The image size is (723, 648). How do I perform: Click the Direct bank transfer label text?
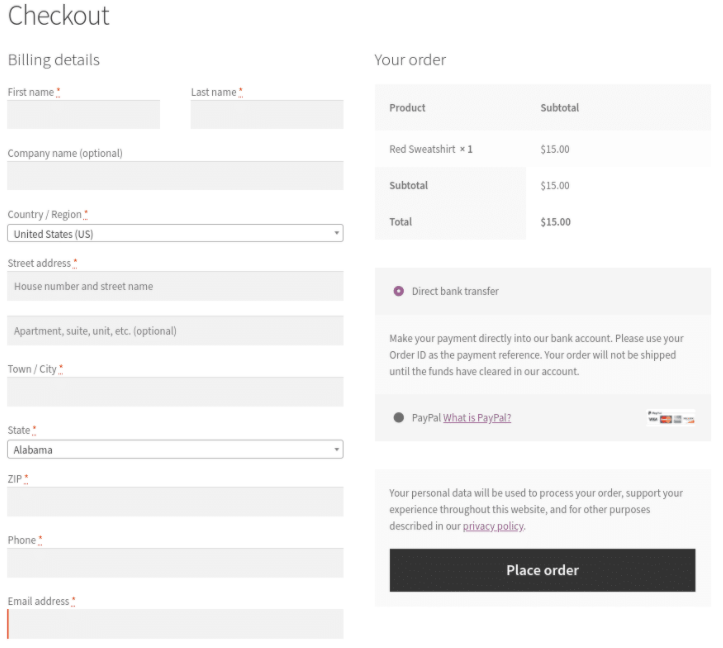pos(455,291)
